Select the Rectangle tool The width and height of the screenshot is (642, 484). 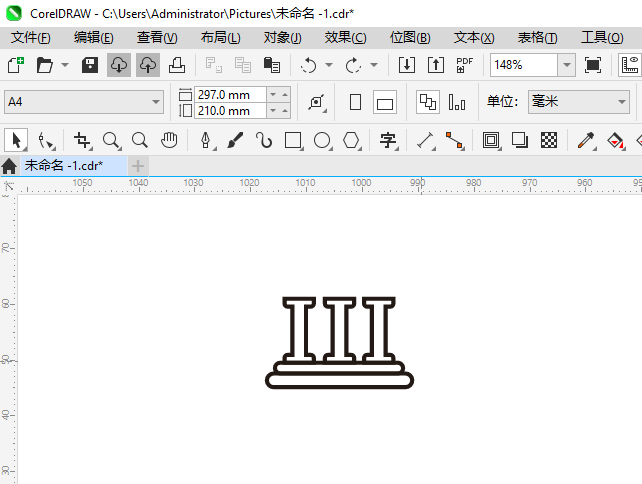[293, 140]
